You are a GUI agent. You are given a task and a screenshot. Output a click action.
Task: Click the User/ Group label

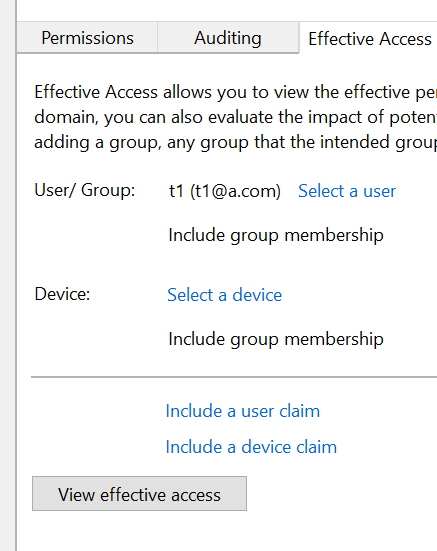pos(85,190)
